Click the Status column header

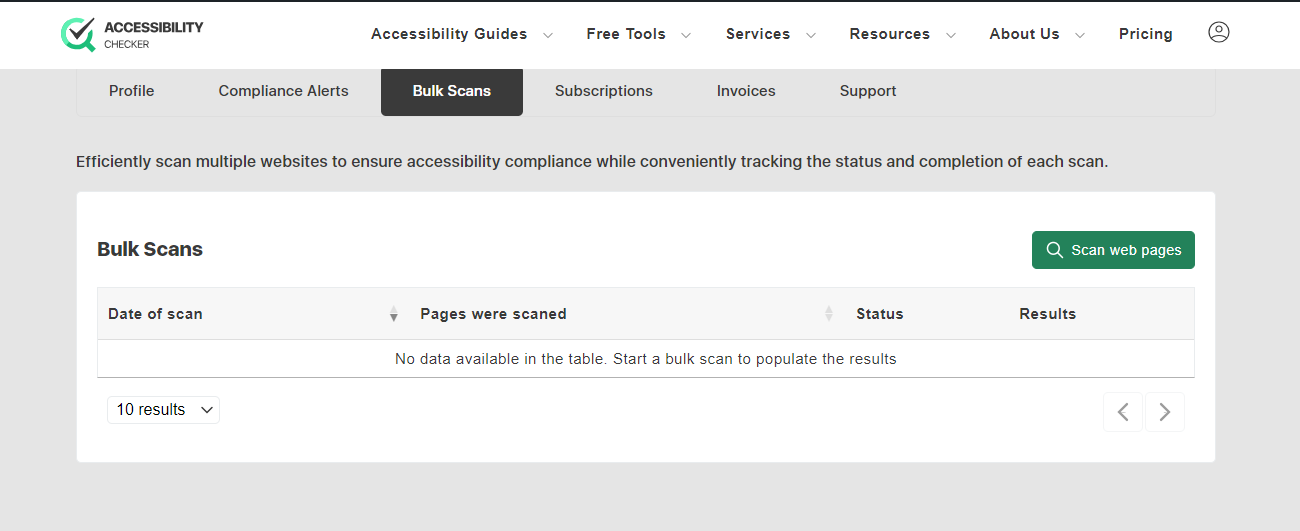point(880,314)
